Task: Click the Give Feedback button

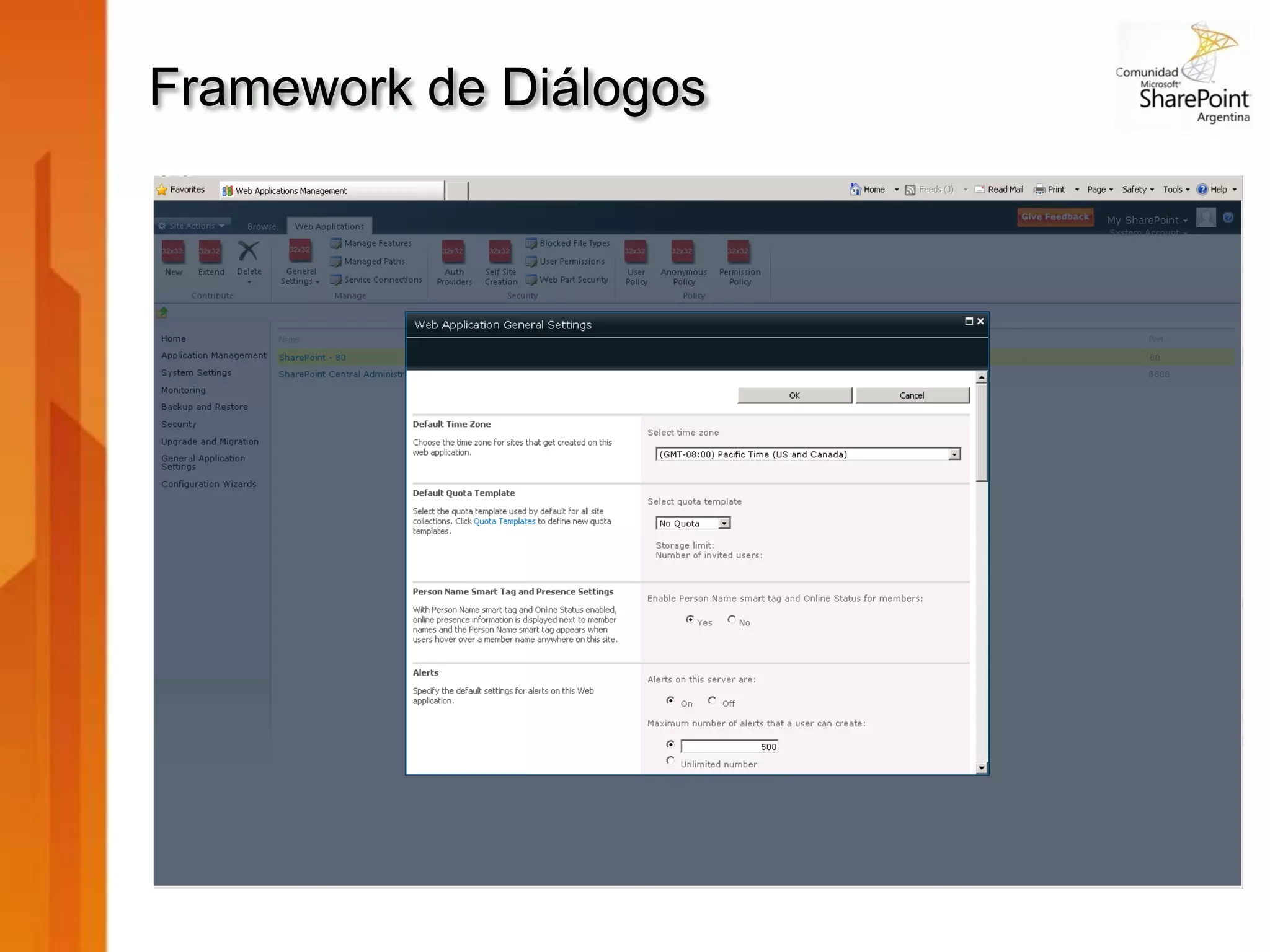Action: [1055, 217]
